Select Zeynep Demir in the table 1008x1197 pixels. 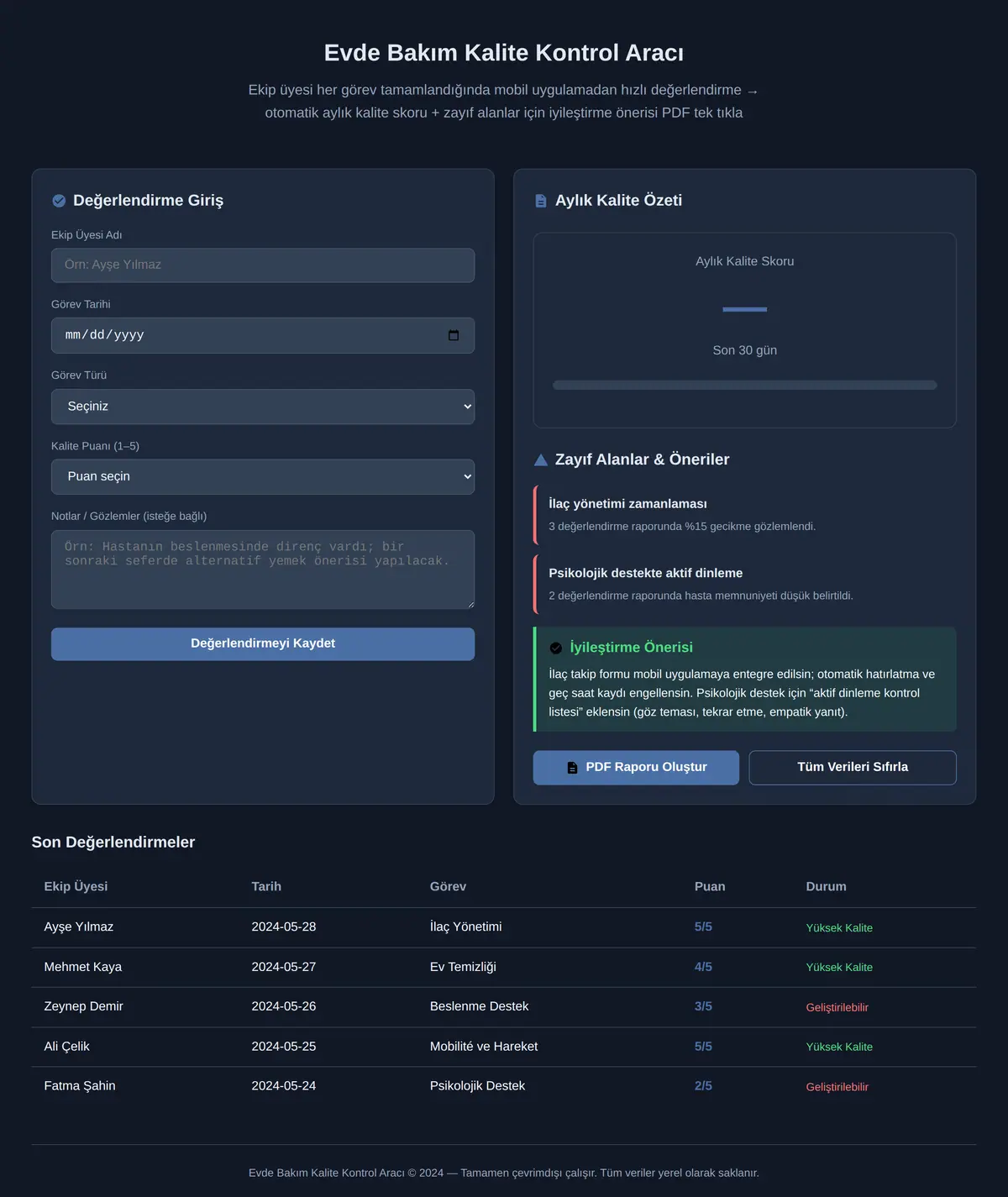pos(84,1007)
